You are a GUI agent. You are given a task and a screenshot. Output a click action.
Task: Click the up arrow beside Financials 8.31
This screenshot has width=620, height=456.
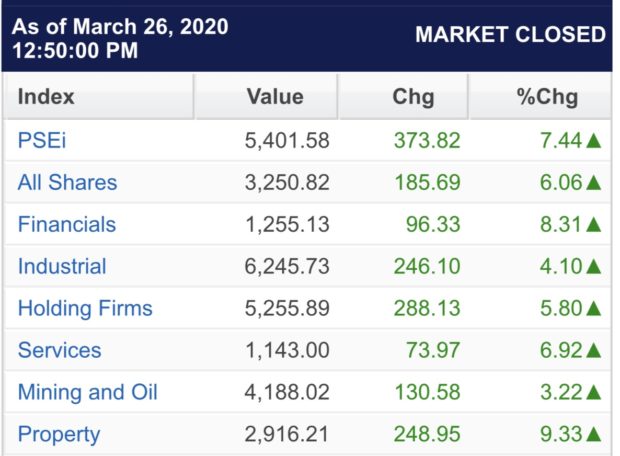click(594, 225)
